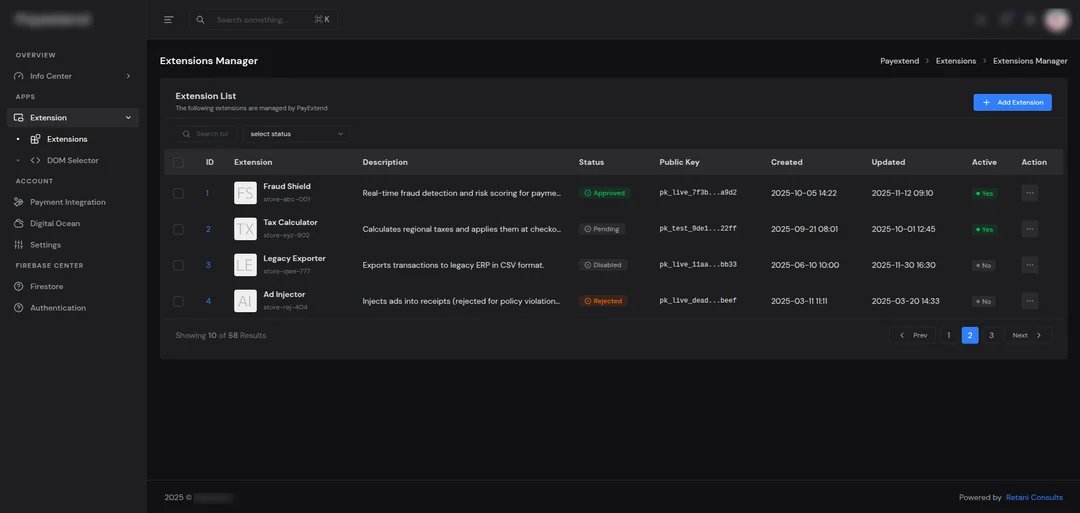Image resolution: width=1080 pixels, height=513 pixels.
Task: Focus the extension list search field
Action: click(206, 134)
